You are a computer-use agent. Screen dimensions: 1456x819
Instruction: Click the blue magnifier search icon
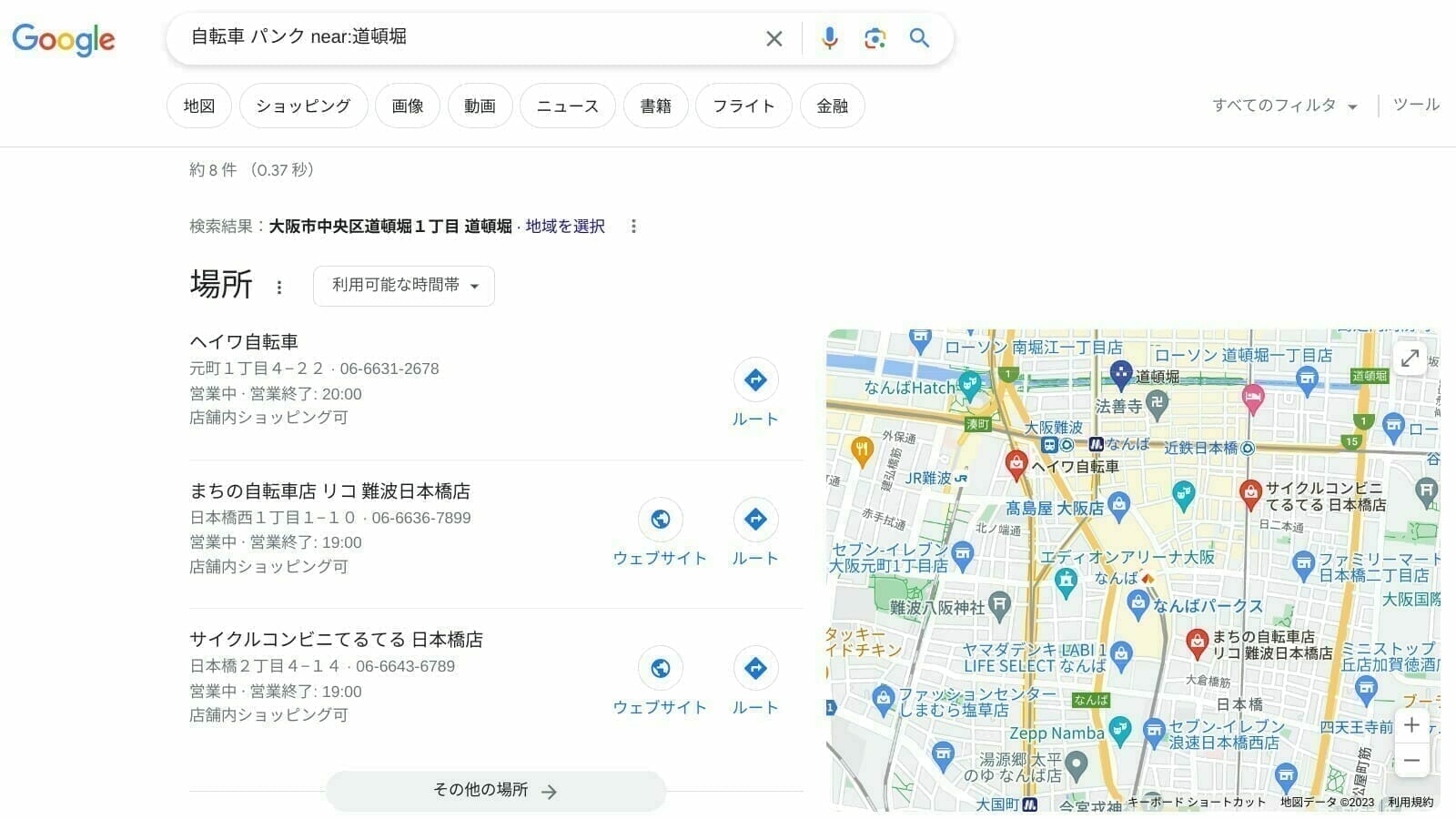[x=919, y=38]
